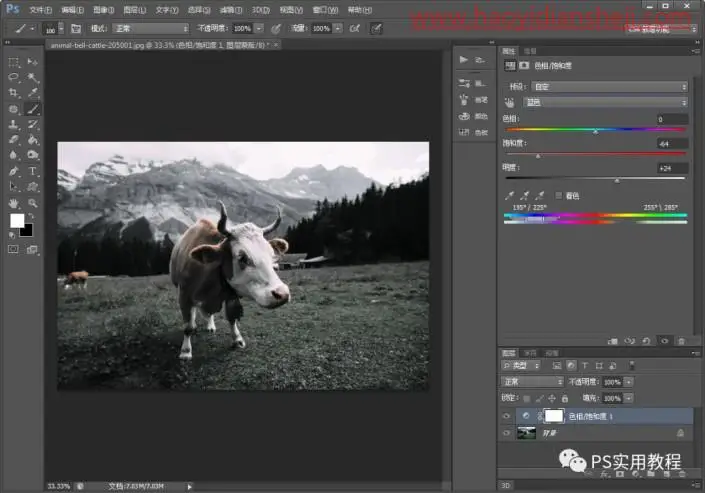Pick the first eyedropper in the Properties panel
Screen dimensions: 705x493
509,196
